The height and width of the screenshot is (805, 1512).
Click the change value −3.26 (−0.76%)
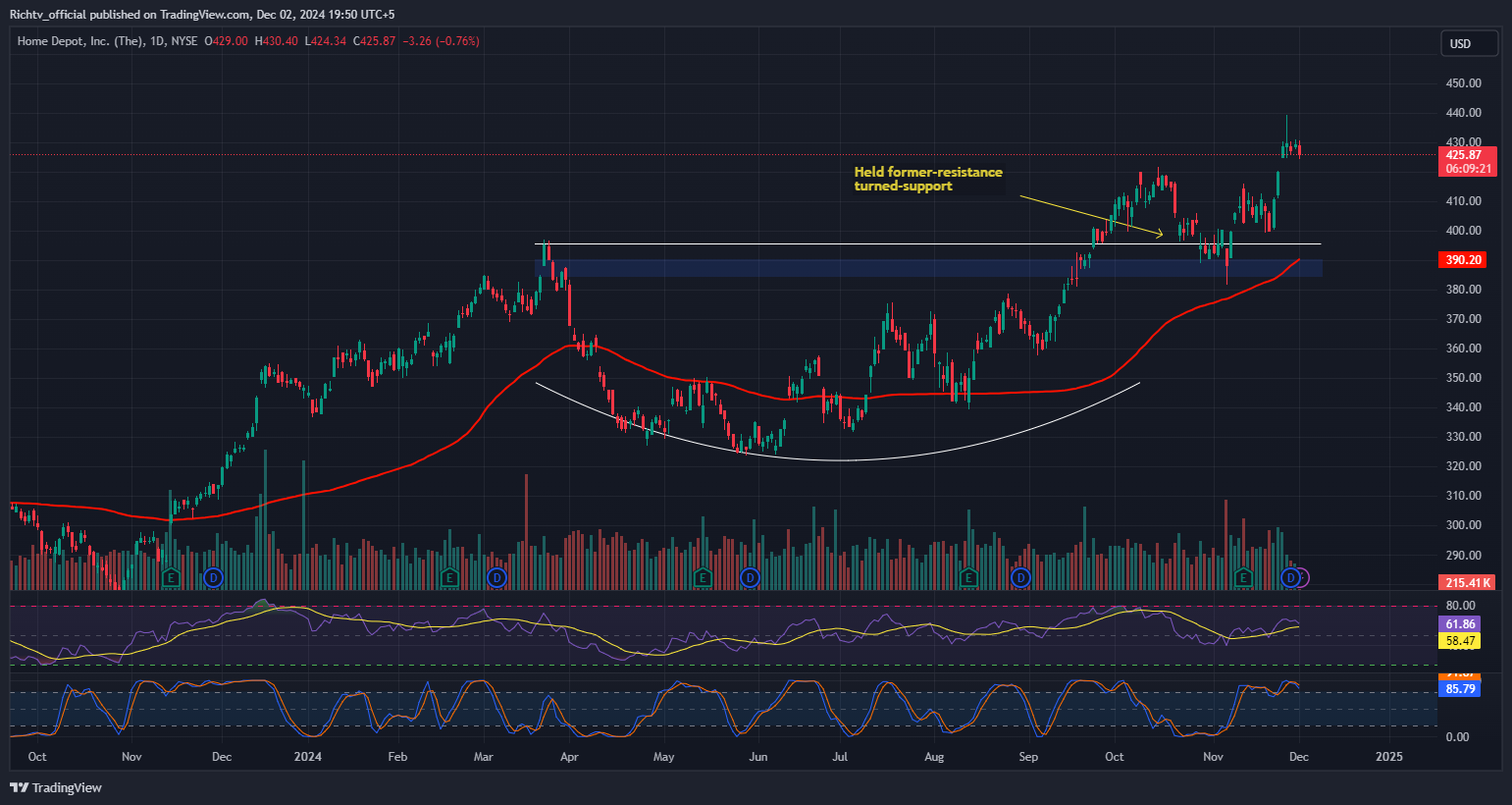441,41
